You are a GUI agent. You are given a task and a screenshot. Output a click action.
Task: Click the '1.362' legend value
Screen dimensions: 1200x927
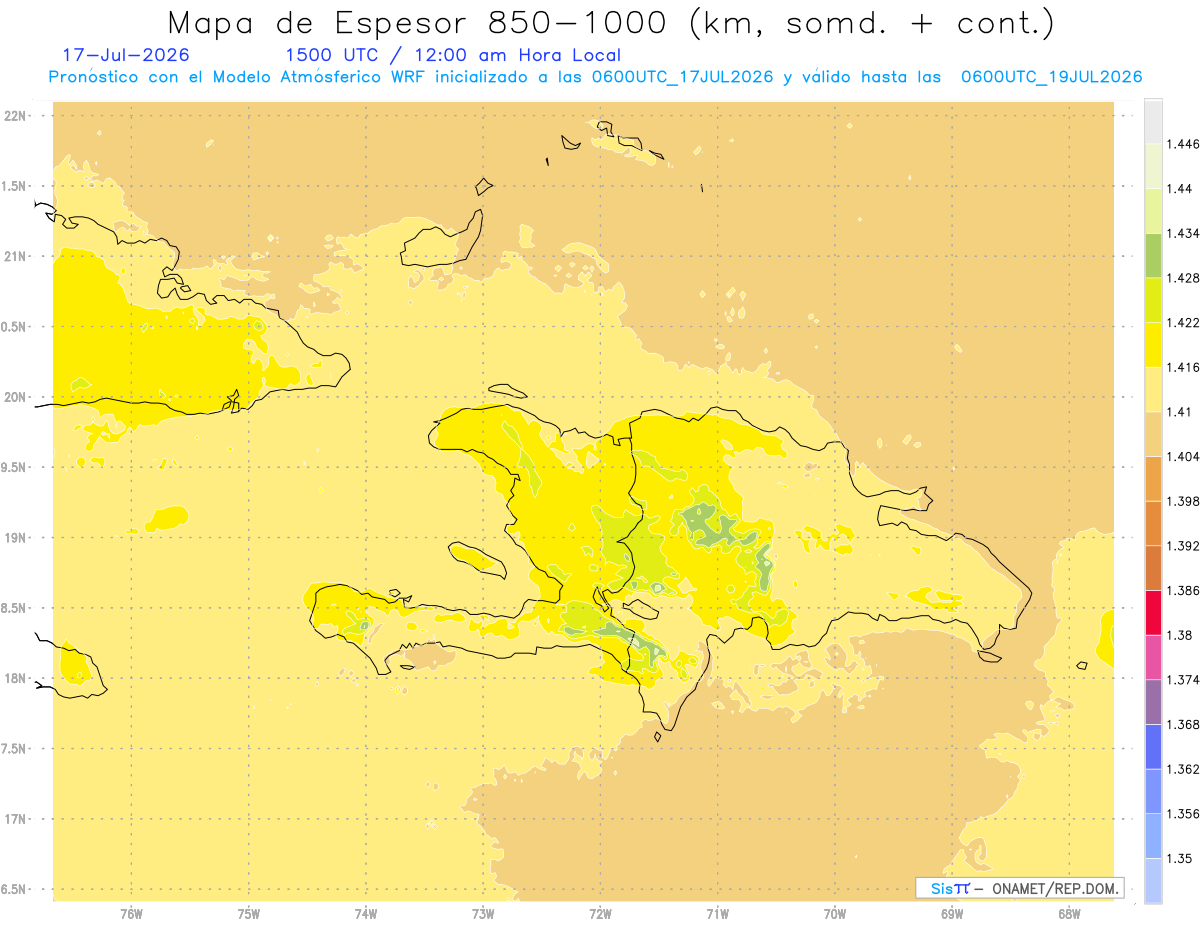tap(1185, 769)
